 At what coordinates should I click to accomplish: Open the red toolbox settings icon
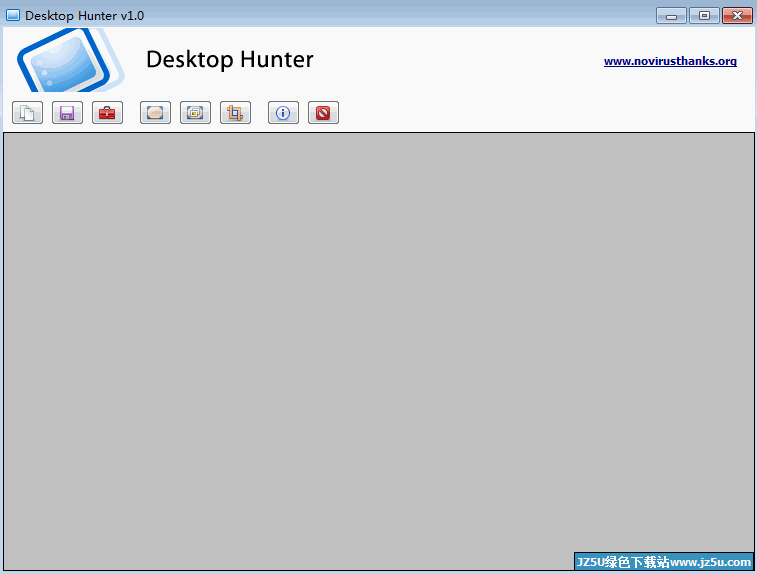coord(108,112)
